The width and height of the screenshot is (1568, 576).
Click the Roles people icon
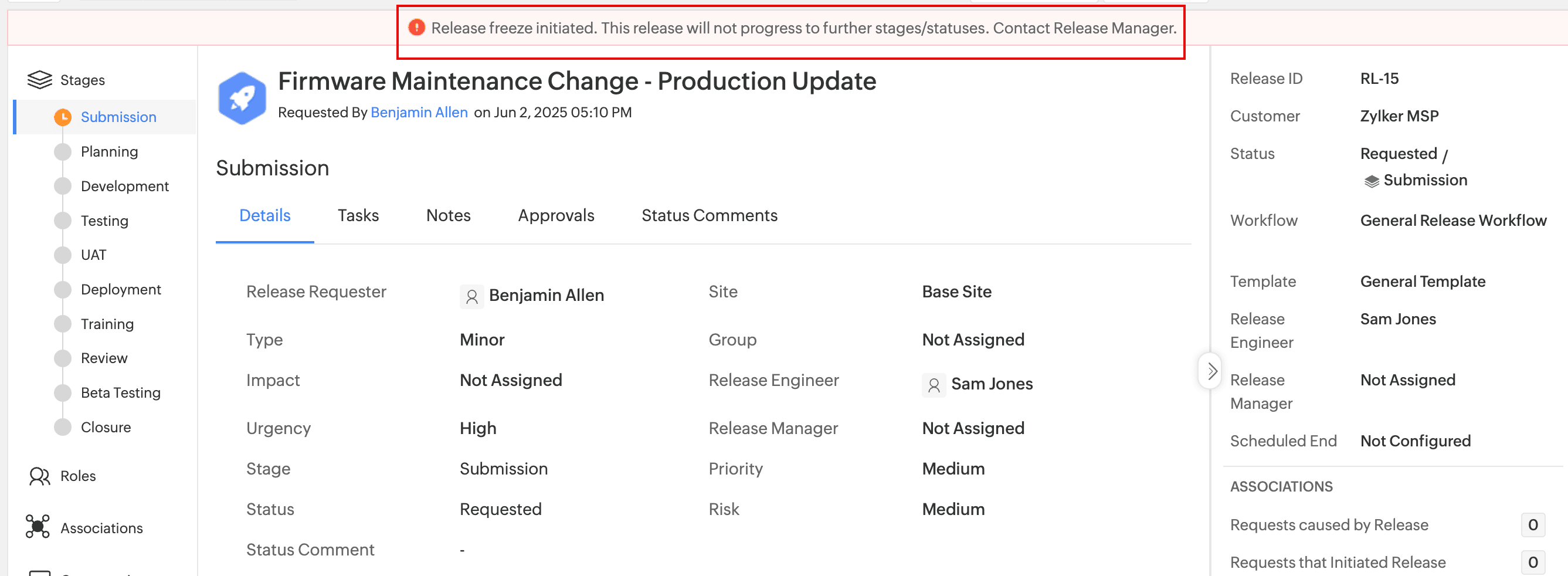[x=39, y=476]
